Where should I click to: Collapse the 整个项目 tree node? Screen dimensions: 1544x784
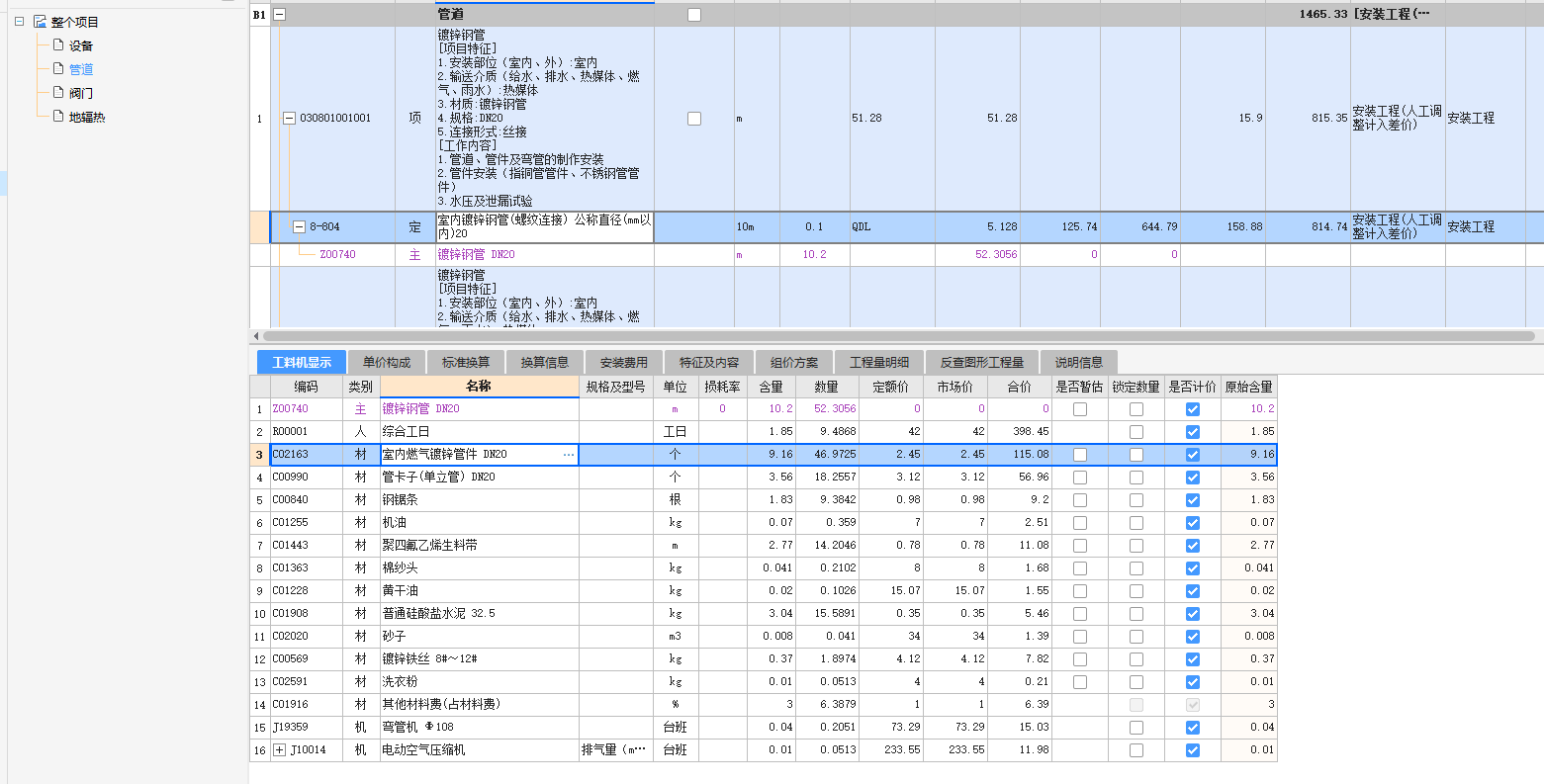pyautogui.click(x=20, y=22)
